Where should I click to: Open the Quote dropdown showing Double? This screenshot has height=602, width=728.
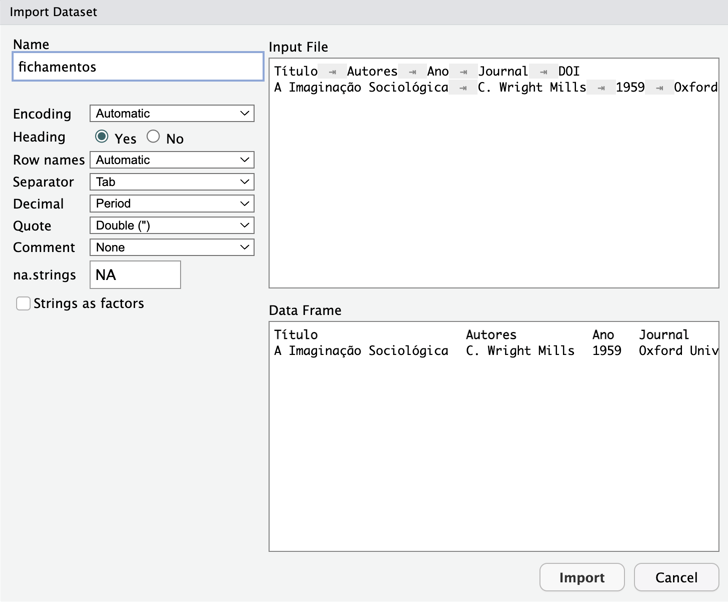tap(172, 226)
